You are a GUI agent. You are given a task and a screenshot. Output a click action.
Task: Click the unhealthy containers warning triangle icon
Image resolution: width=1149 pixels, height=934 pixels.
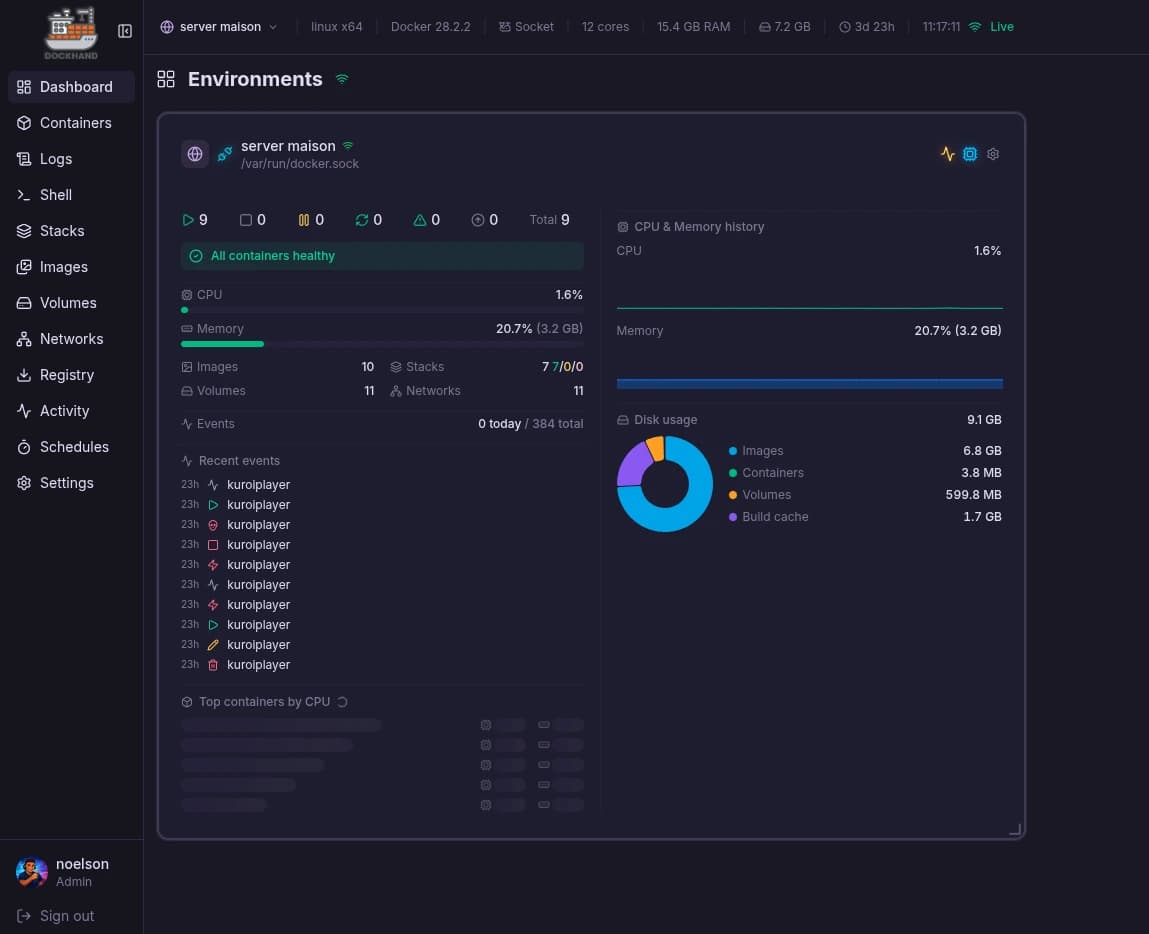[x=420, y=220]
